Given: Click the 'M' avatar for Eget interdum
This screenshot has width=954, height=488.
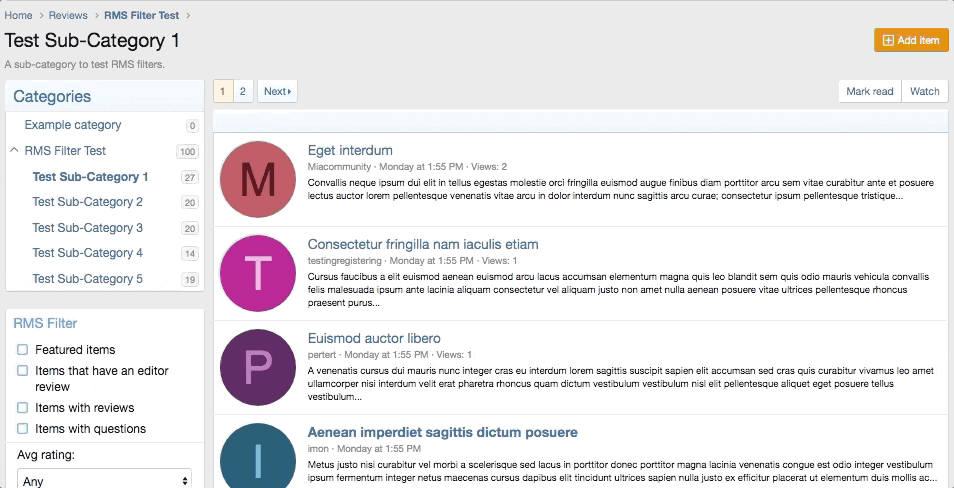Looking at the screenshot, I should [258, 179].
